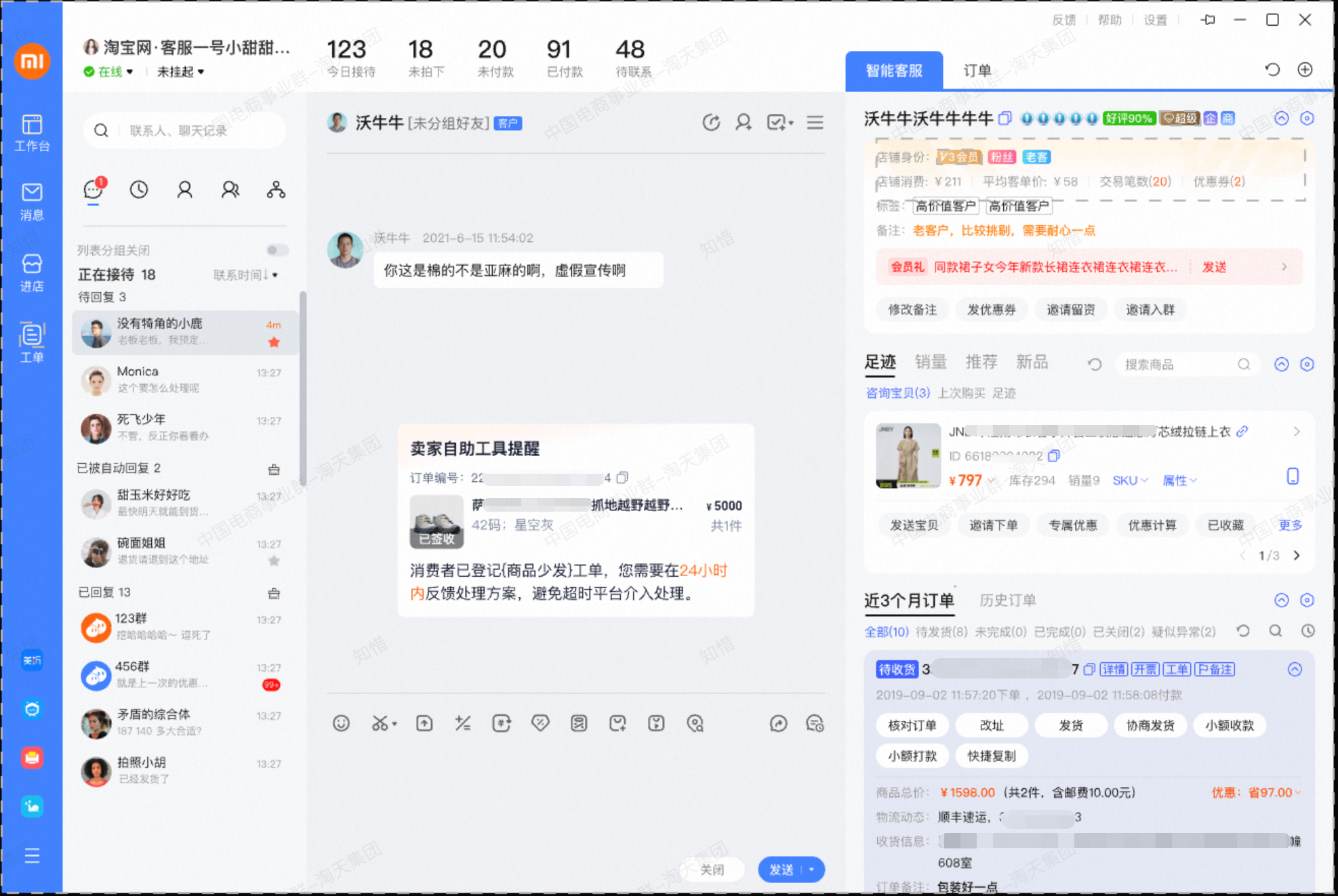
Task: Click the 搜索商品 search field
Action: click(1188, 365)
